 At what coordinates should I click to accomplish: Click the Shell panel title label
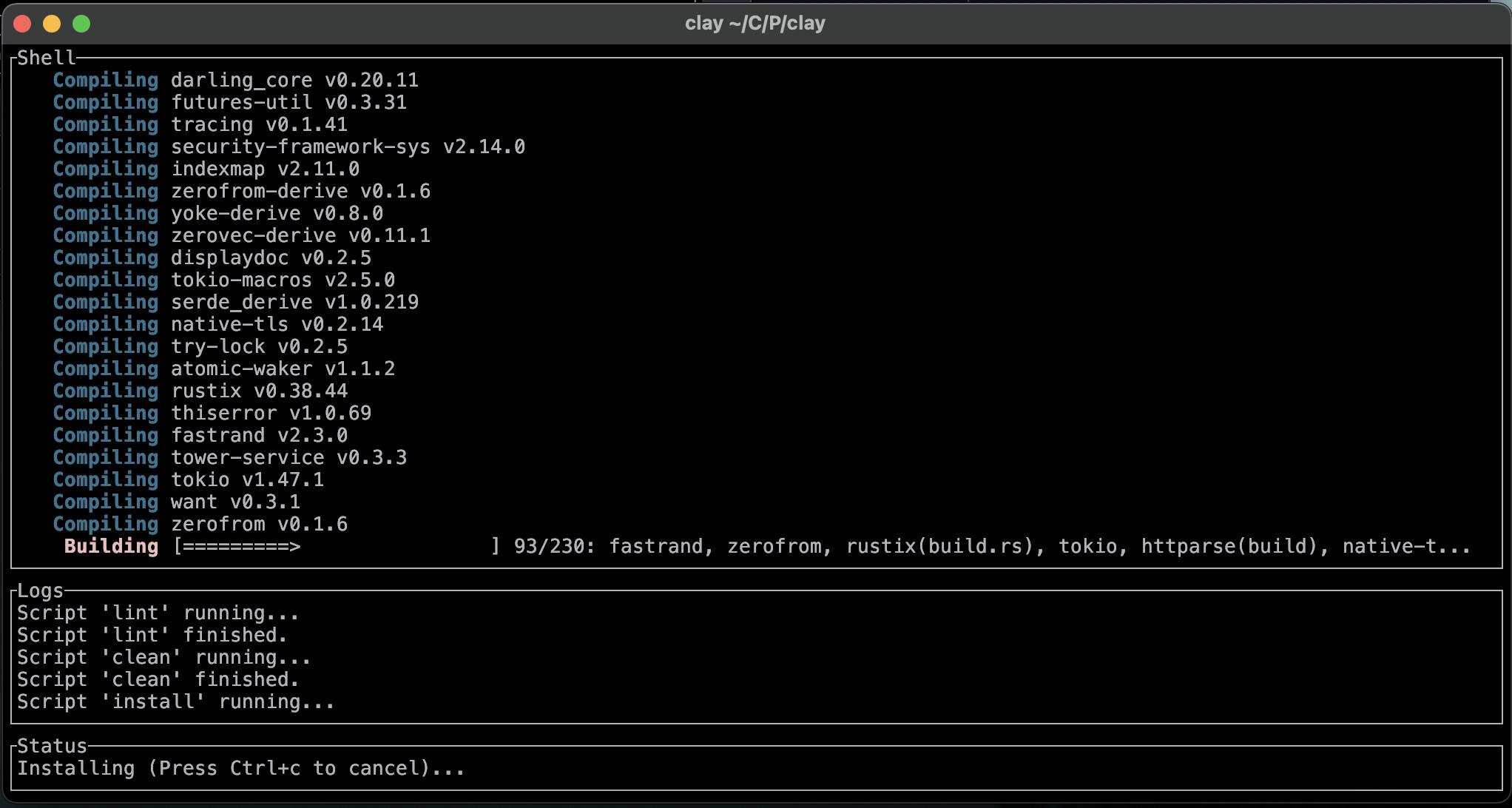tap(46, 58)
